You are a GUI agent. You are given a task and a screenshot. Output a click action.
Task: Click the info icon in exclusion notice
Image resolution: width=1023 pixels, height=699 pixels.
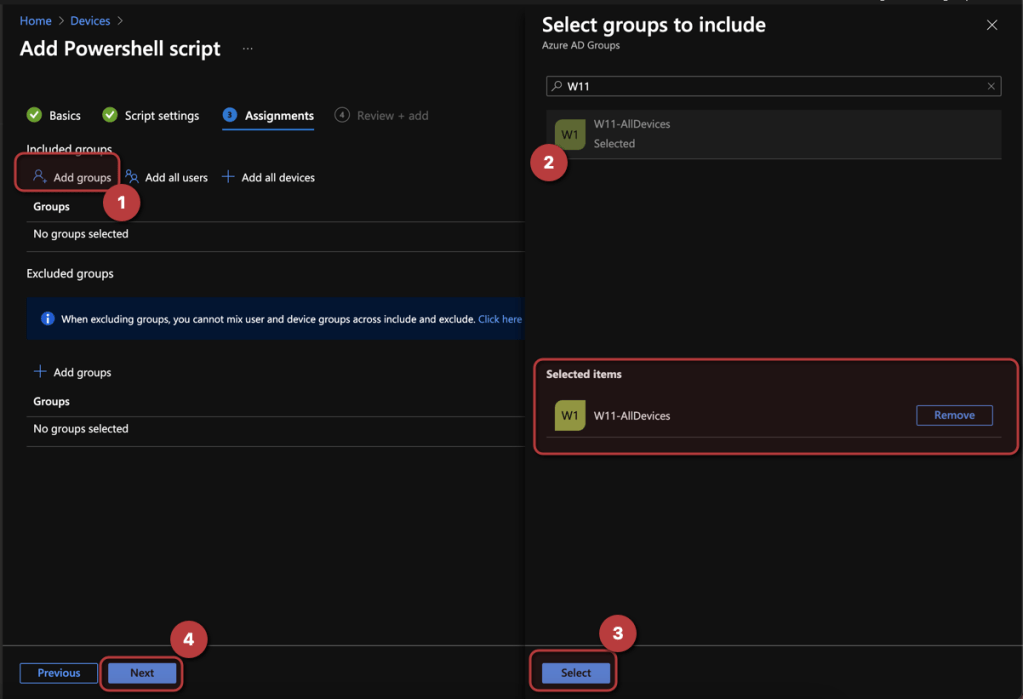[x=47, y=319]
